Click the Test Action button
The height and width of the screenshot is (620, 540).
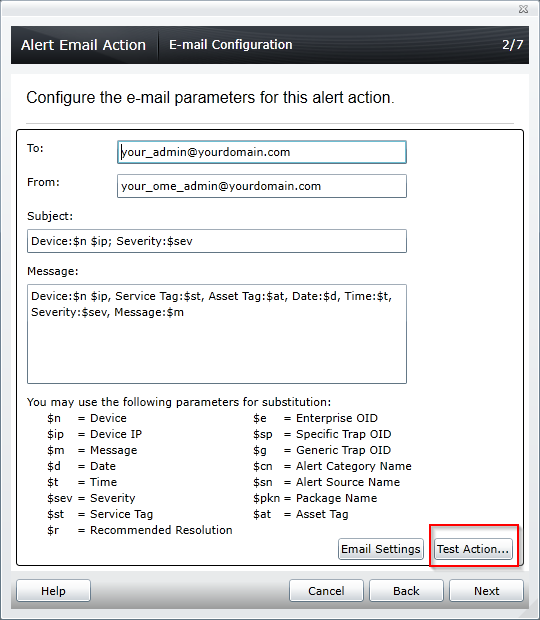473,549
